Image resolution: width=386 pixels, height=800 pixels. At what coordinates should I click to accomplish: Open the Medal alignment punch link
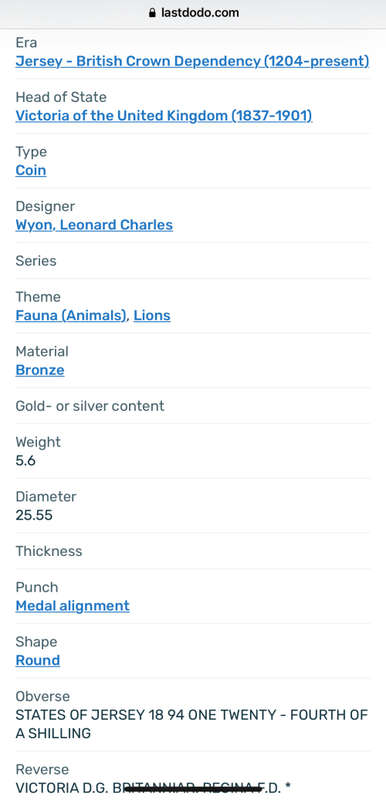[x=72, y=606]
